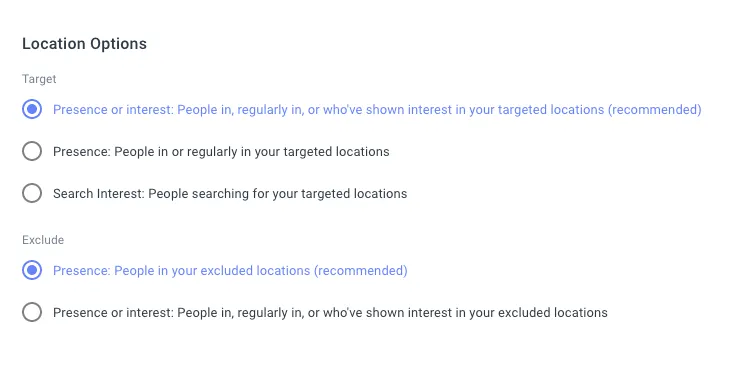Click the blue Target 'Presence or interest' label text
741x370 pixels.
(x=377, y=110)
